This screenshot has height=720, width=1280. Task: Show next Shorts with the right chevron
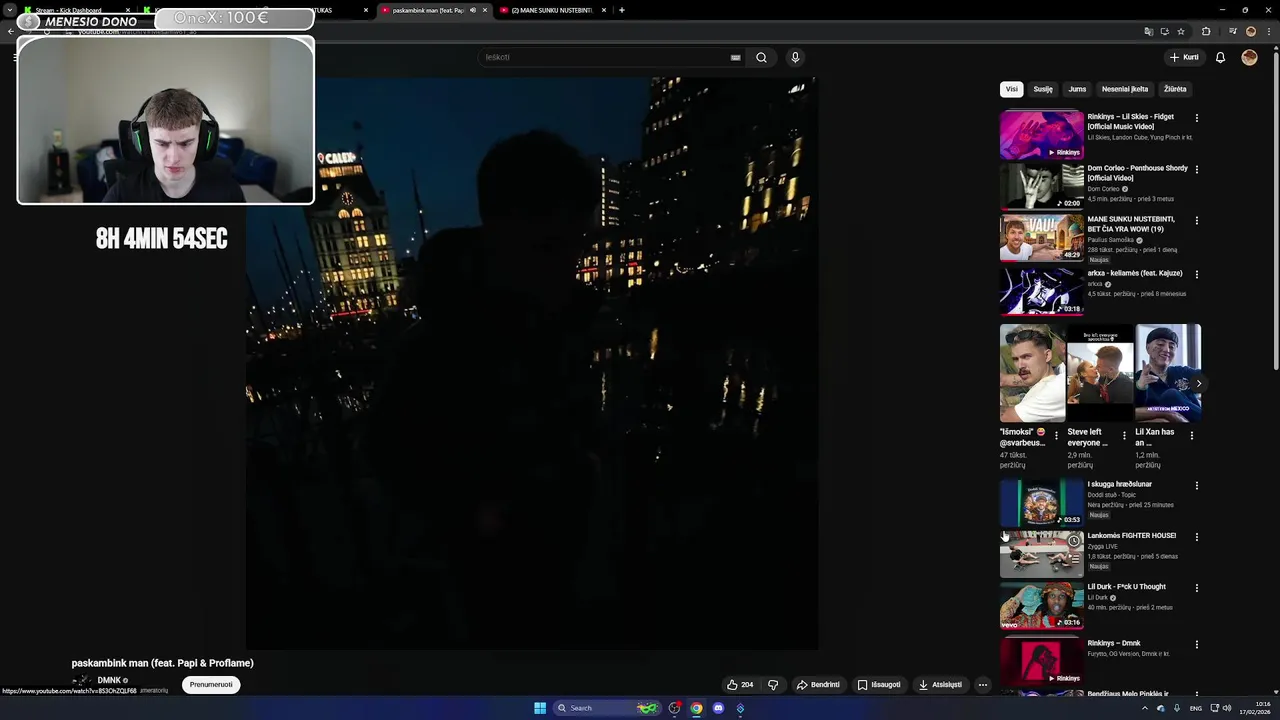[x=1198, y=384]
